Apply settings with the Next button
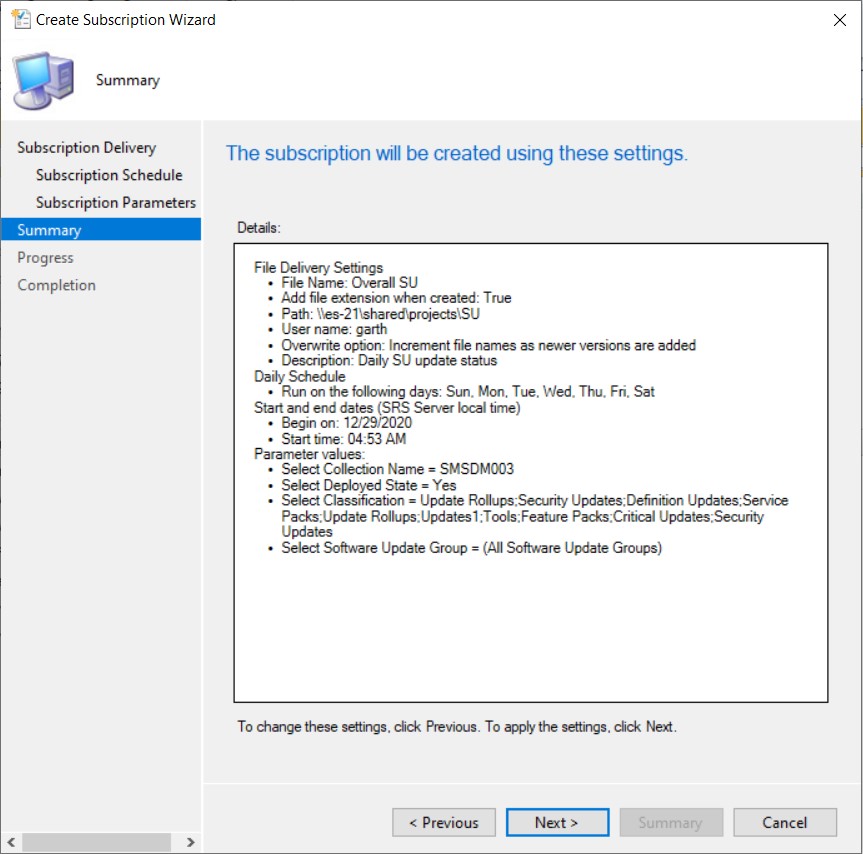The image size is (863, 854). tap(557, 822)
